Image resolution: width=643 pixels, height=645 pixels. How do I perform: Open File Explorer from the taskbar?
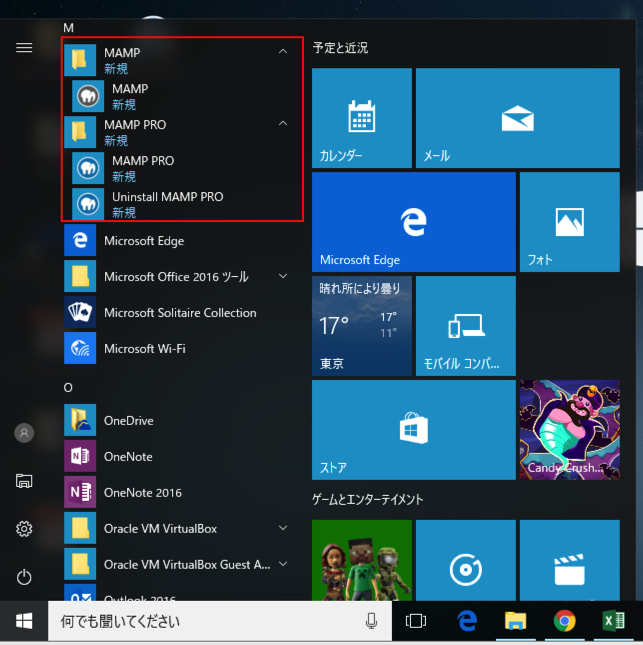click(x=515, y=621)
